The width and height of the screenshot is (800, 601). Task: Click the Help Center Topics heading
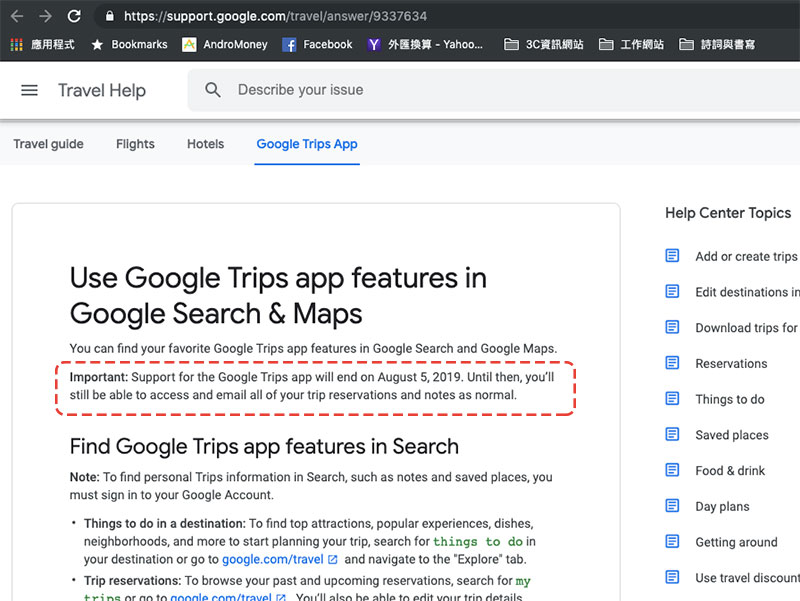(x=728, y=213)
